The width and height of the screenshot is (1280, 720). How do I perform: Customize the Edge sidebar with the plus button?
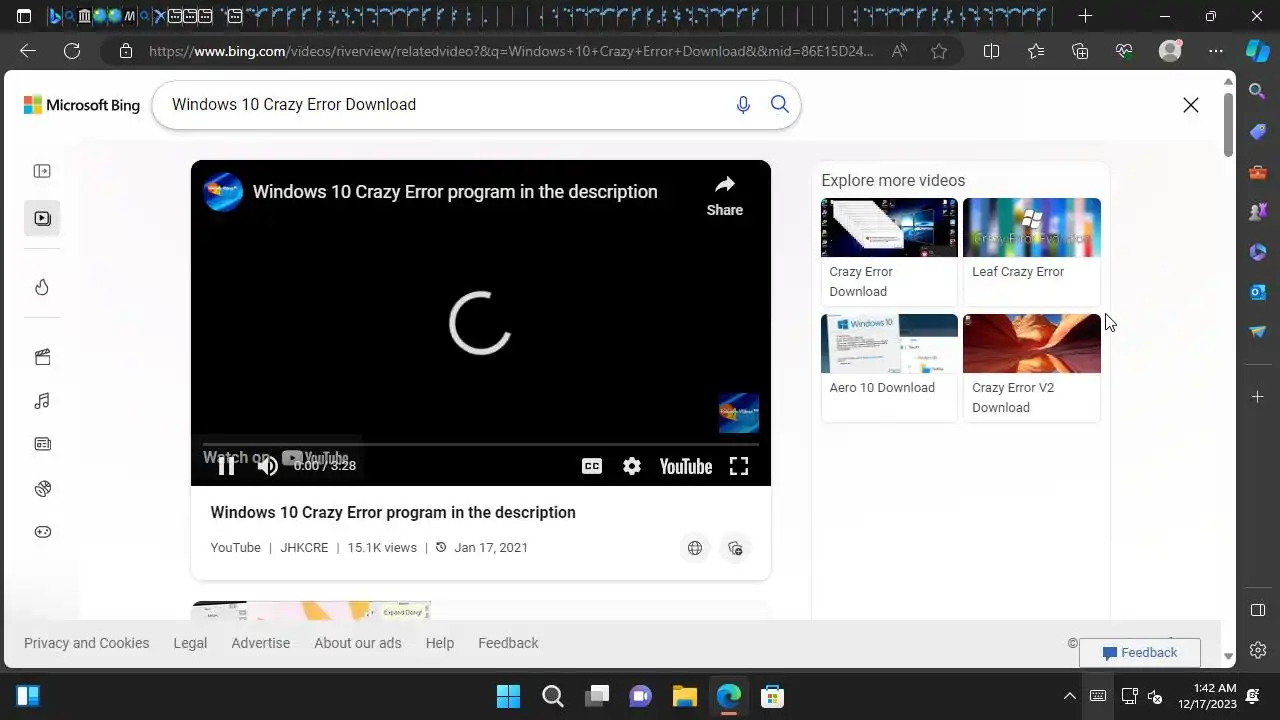coord(1258,397)
